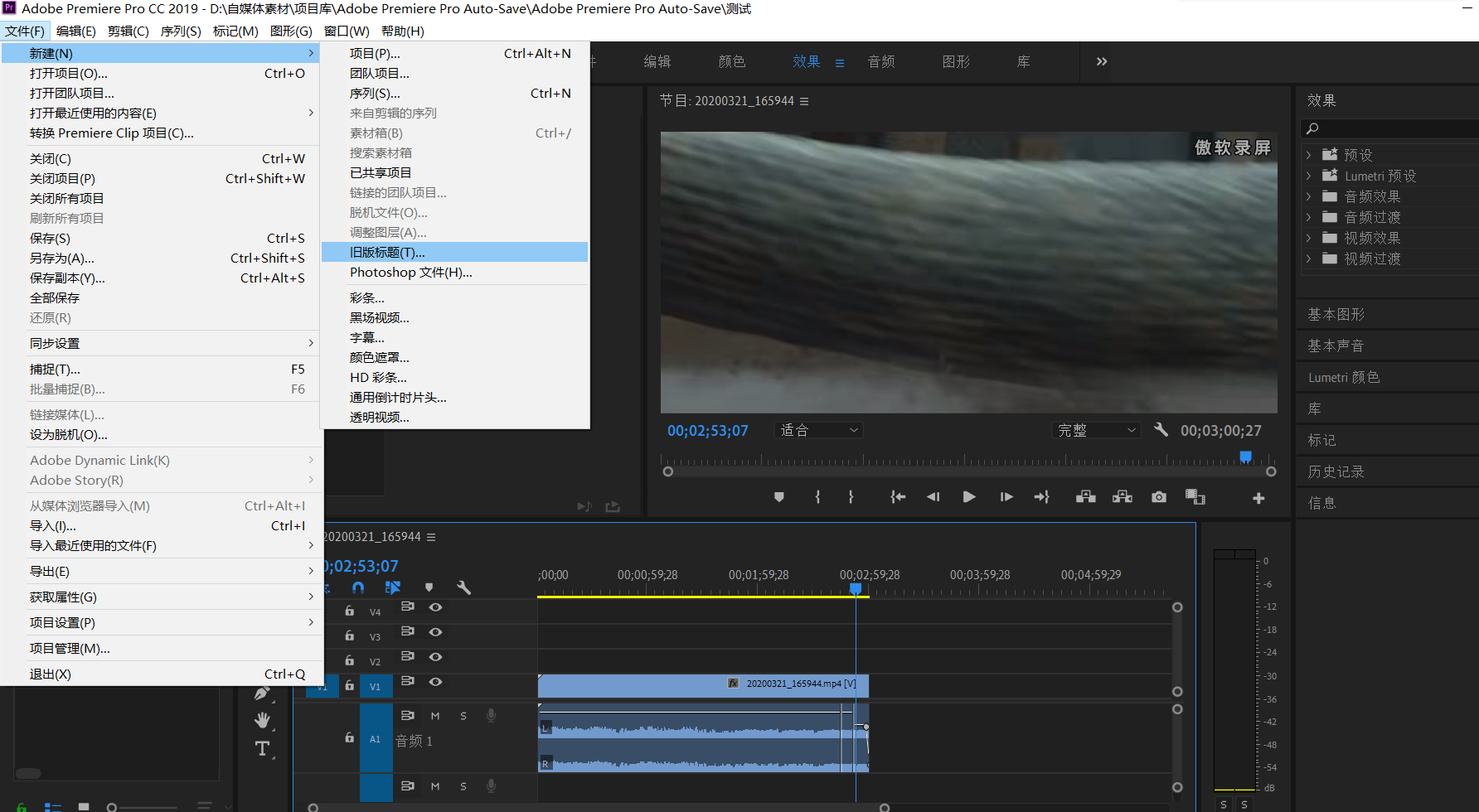1479x812 pixels.
Task: Mark Out point in Program monitor
Action: [x=851, y=497]
